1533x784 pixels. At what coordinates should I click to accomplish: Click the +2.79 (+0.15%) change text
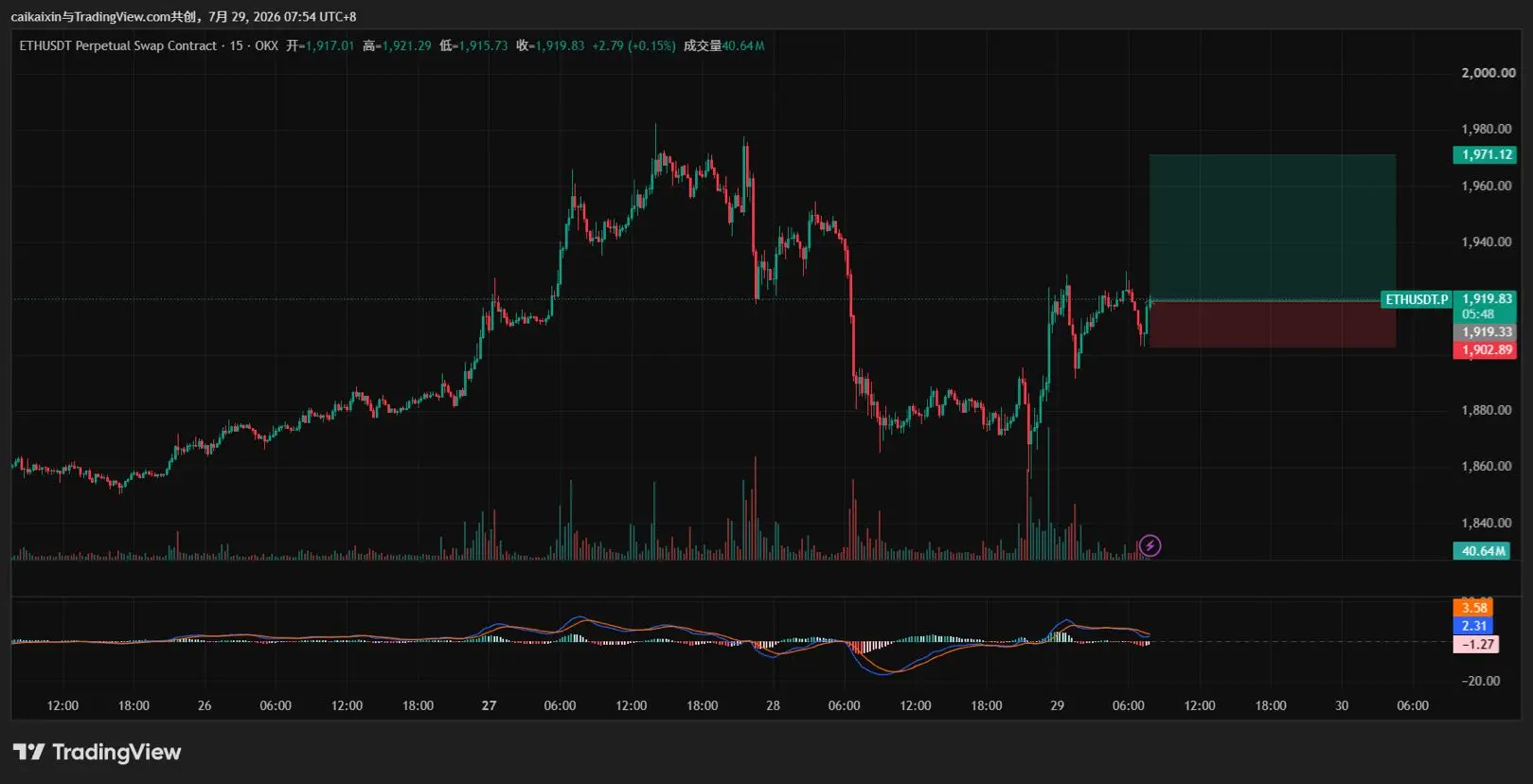coord(633,45)
